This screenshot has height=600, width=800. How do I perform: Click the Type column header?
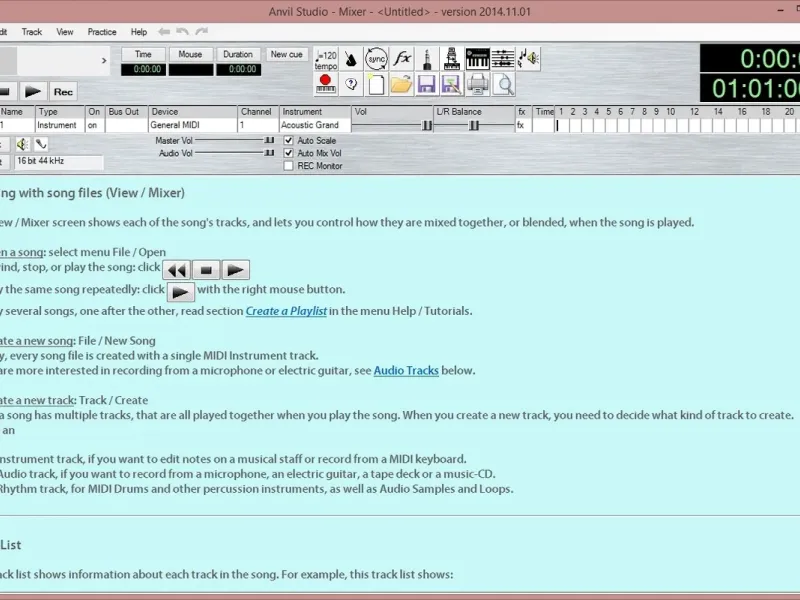pyautogui.click(x=60, y=112)
